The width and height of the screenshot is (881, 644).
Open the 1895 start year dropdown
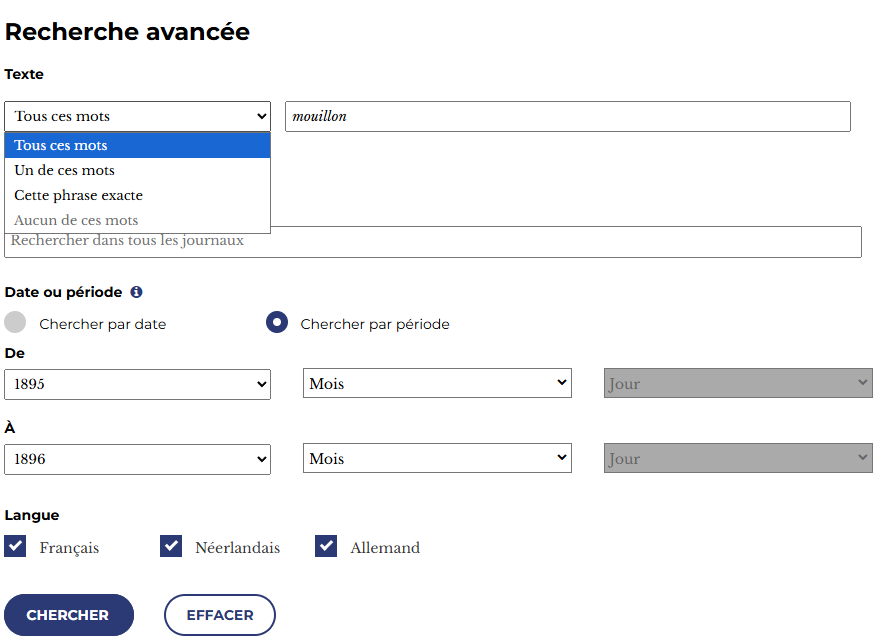(138, 384)
